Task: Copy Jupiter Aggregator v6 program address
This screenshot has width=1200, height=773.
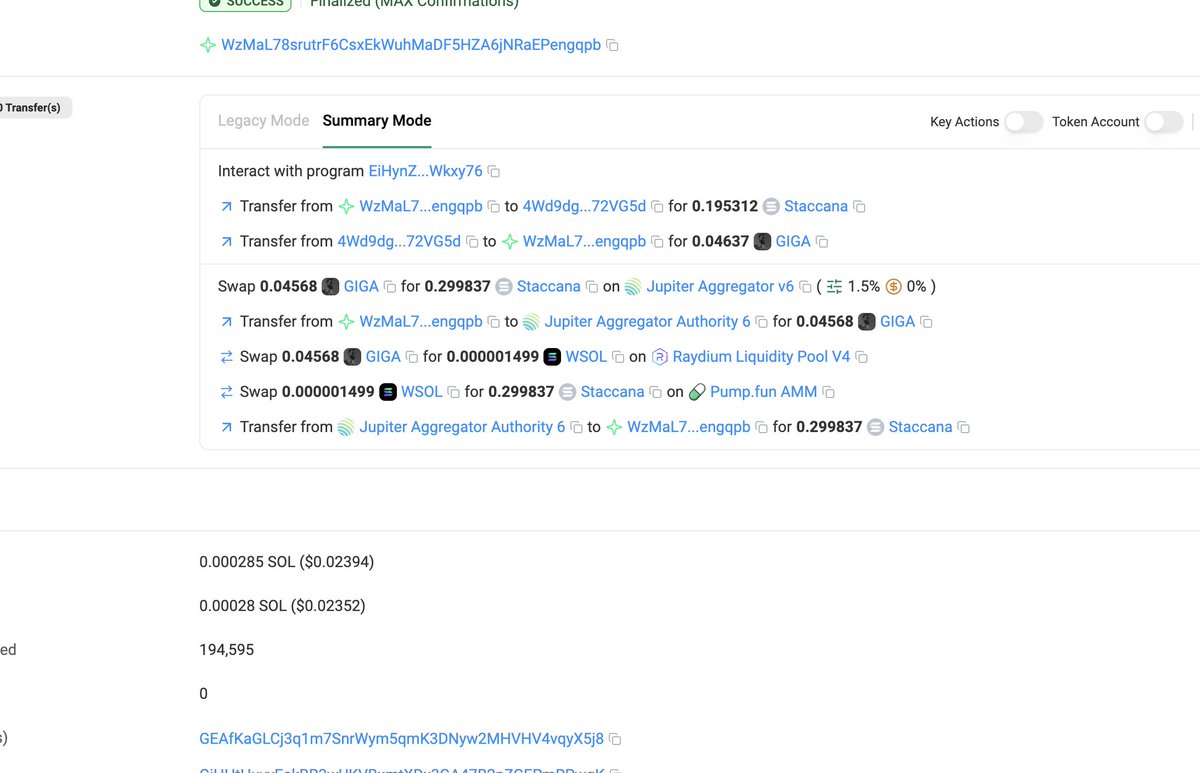Action: tap(805, 287)
